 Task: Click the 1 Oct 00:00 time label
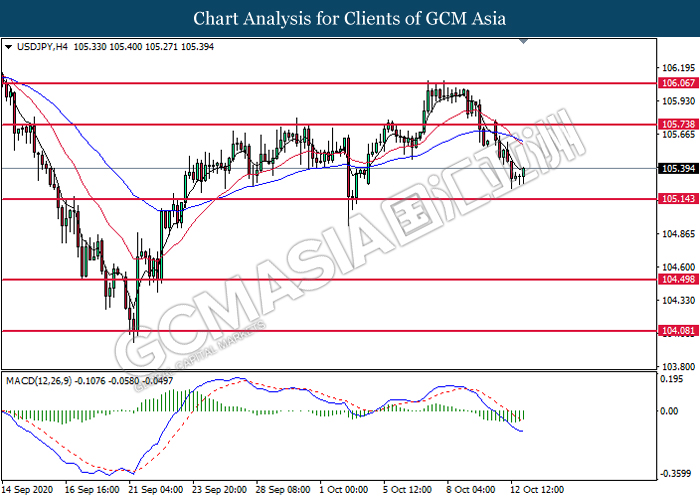pyautogui.click(x=344, y=490)
